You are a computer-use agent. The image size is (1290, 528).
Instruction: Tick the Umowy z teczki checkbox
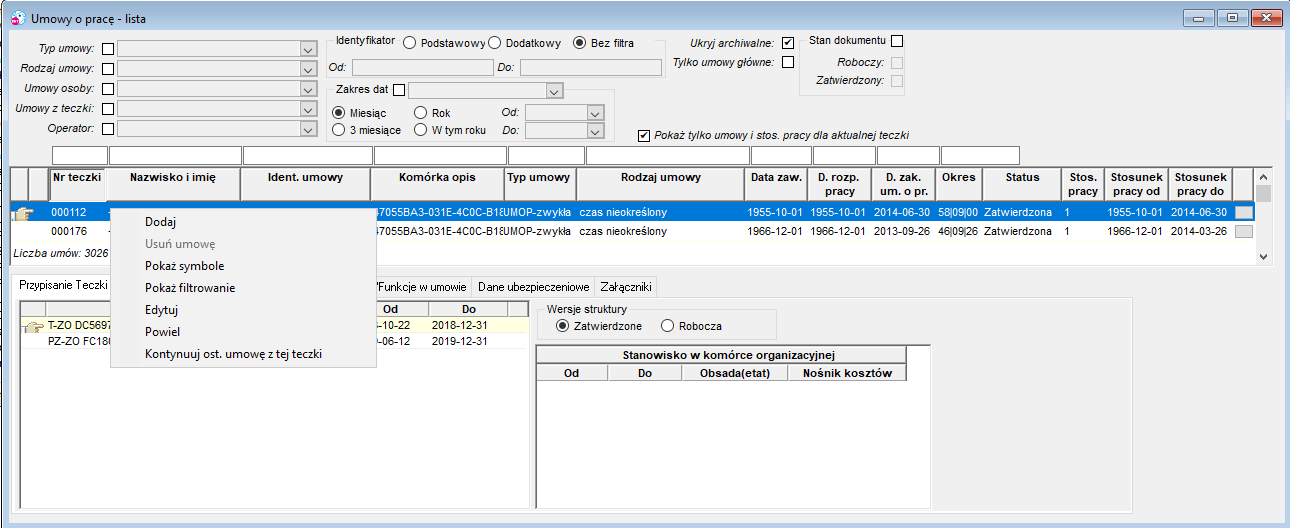pos(108,109)
